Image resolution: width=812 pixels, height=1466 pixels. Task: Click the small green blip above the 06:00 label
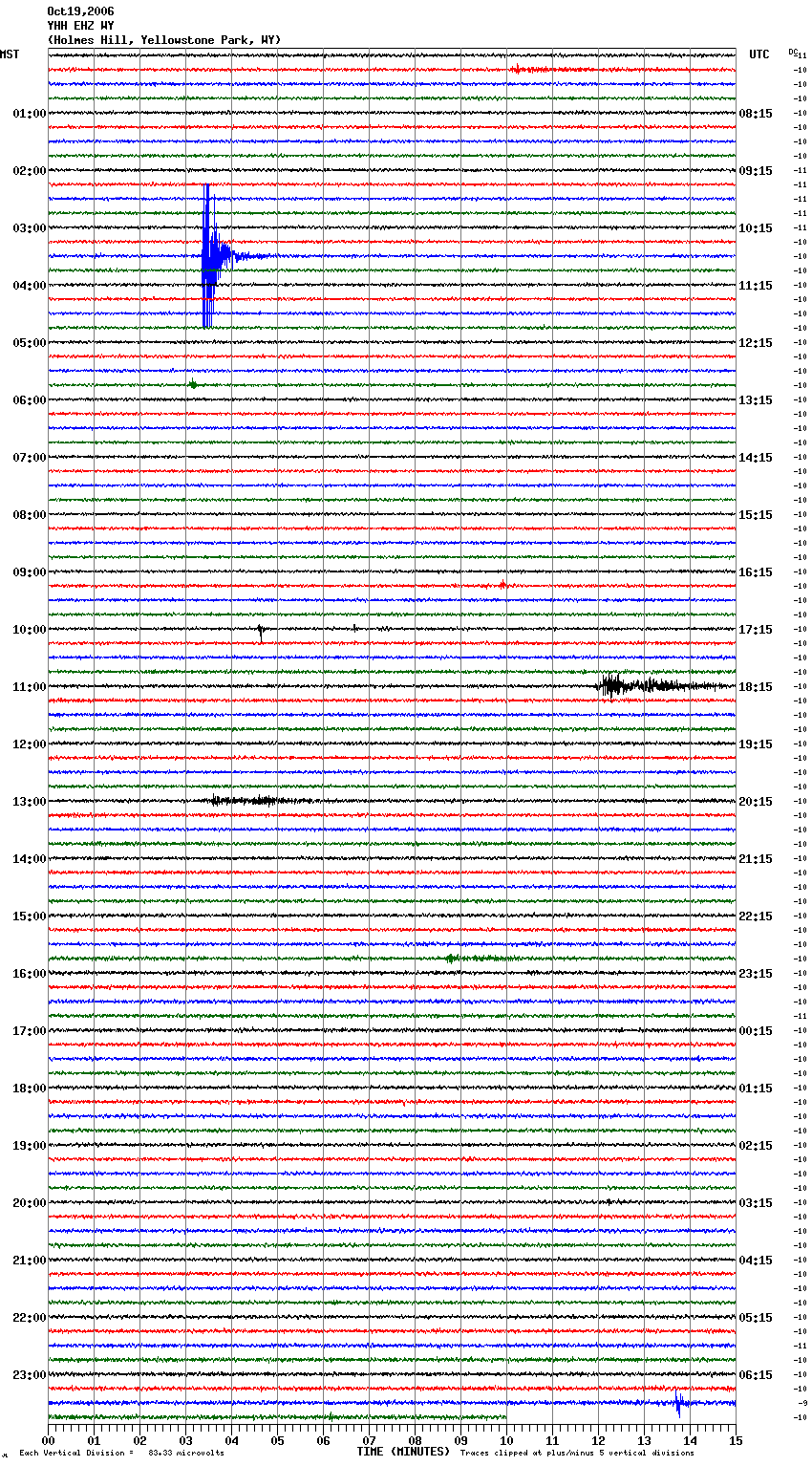tap(193, 384)
